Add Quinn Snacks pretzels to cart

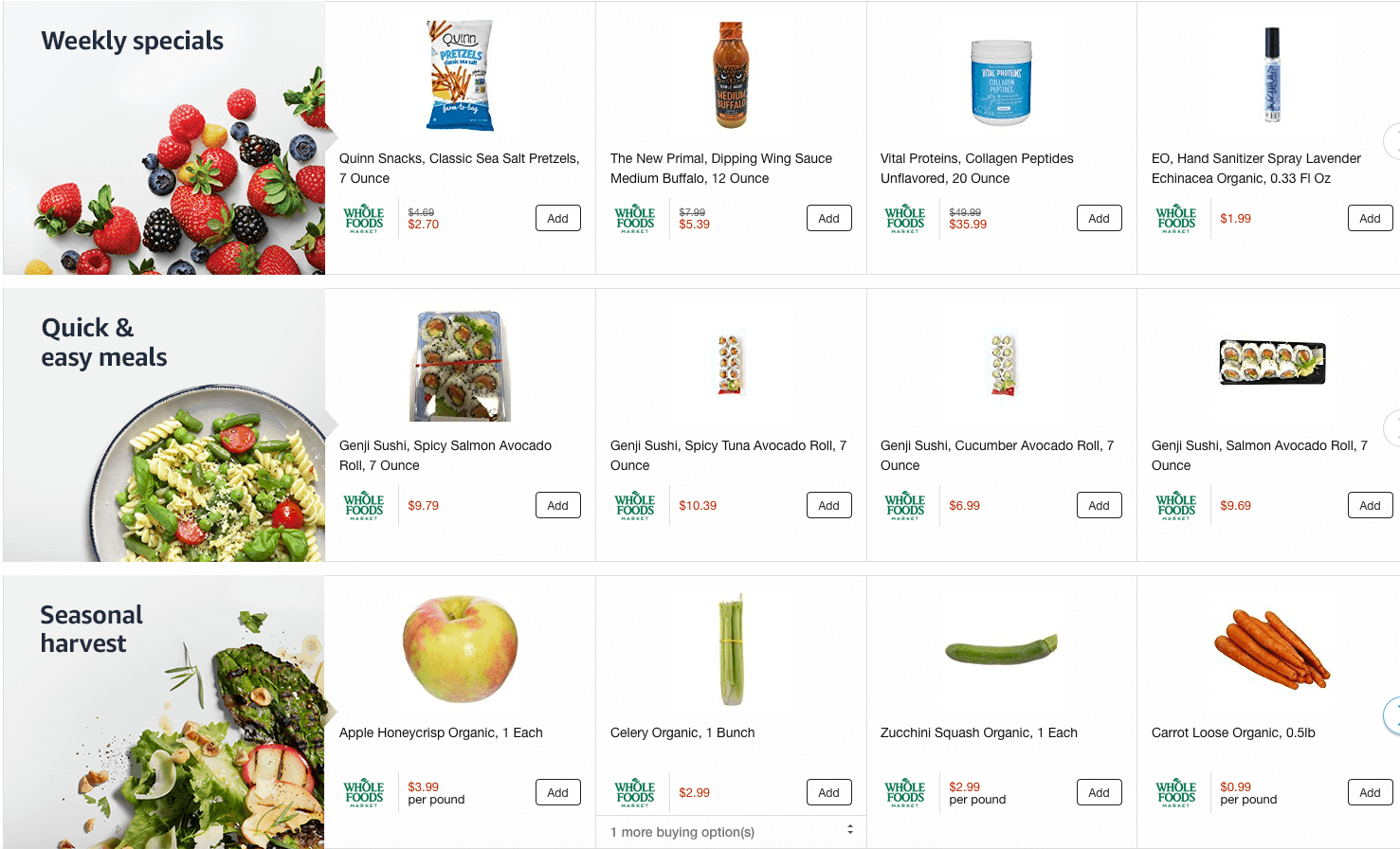557,218
